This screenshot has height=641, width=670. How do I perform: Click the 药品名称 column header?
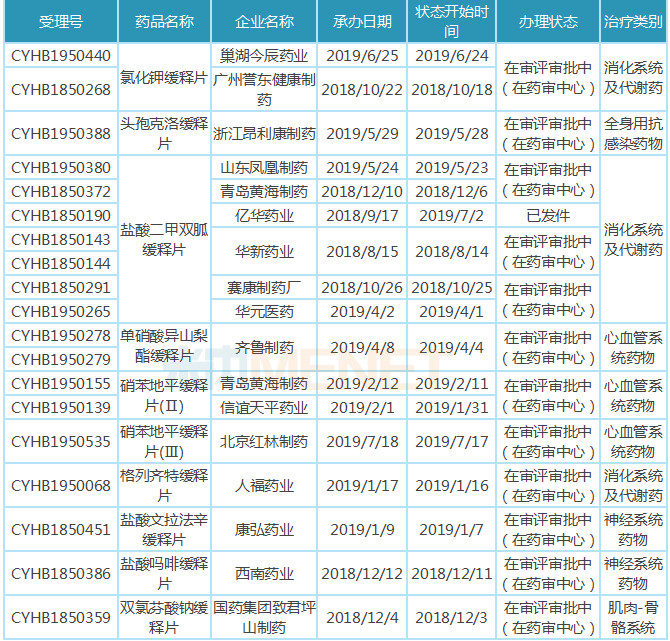(164, 21)
